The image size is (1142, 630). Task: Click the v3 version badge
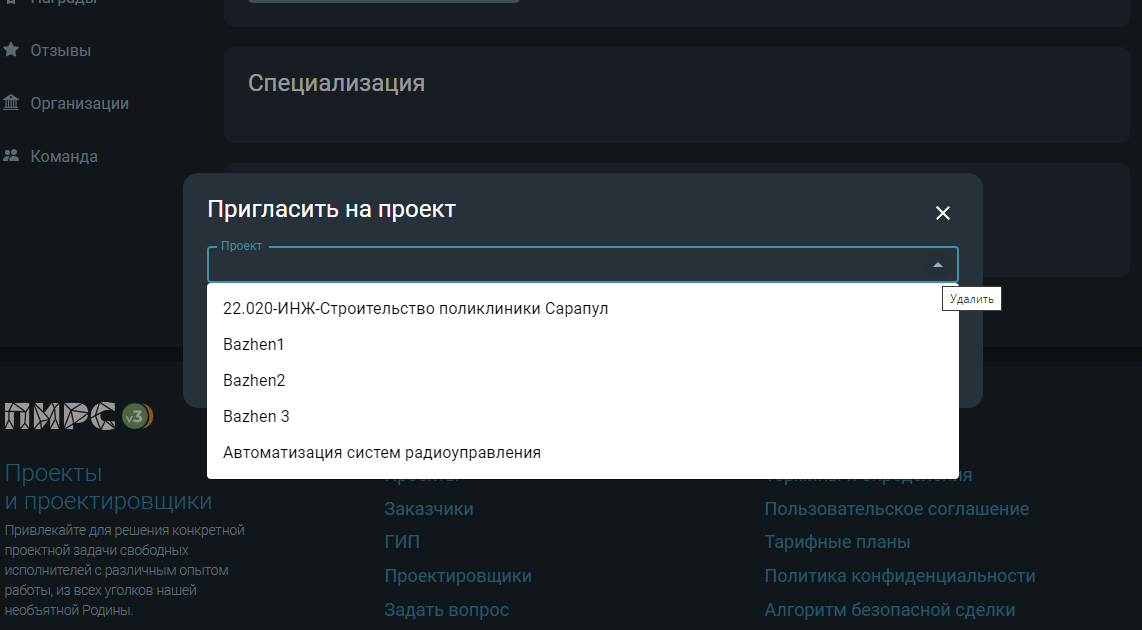(x=136, y=416)
